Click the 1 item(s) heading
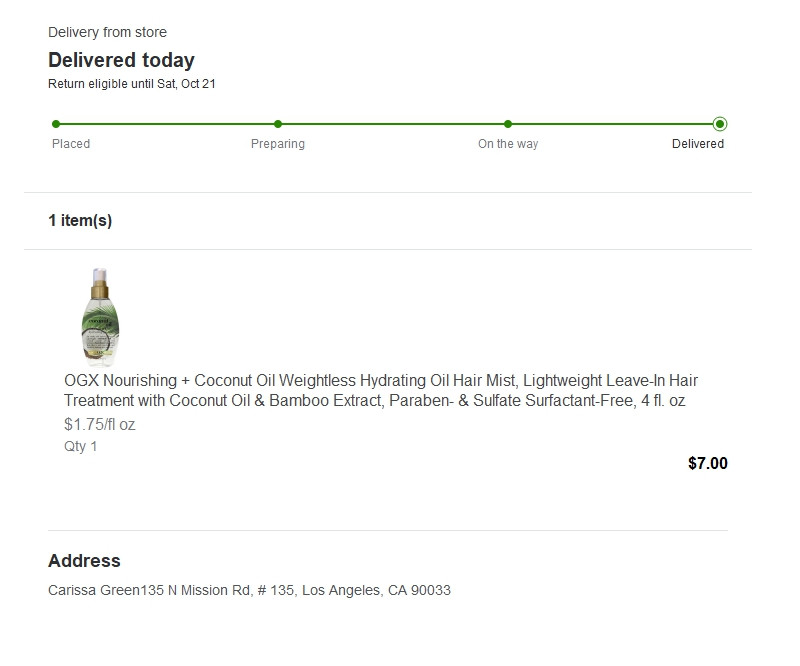The height and width of the screenshot is (666, 800). pos(80,221)
